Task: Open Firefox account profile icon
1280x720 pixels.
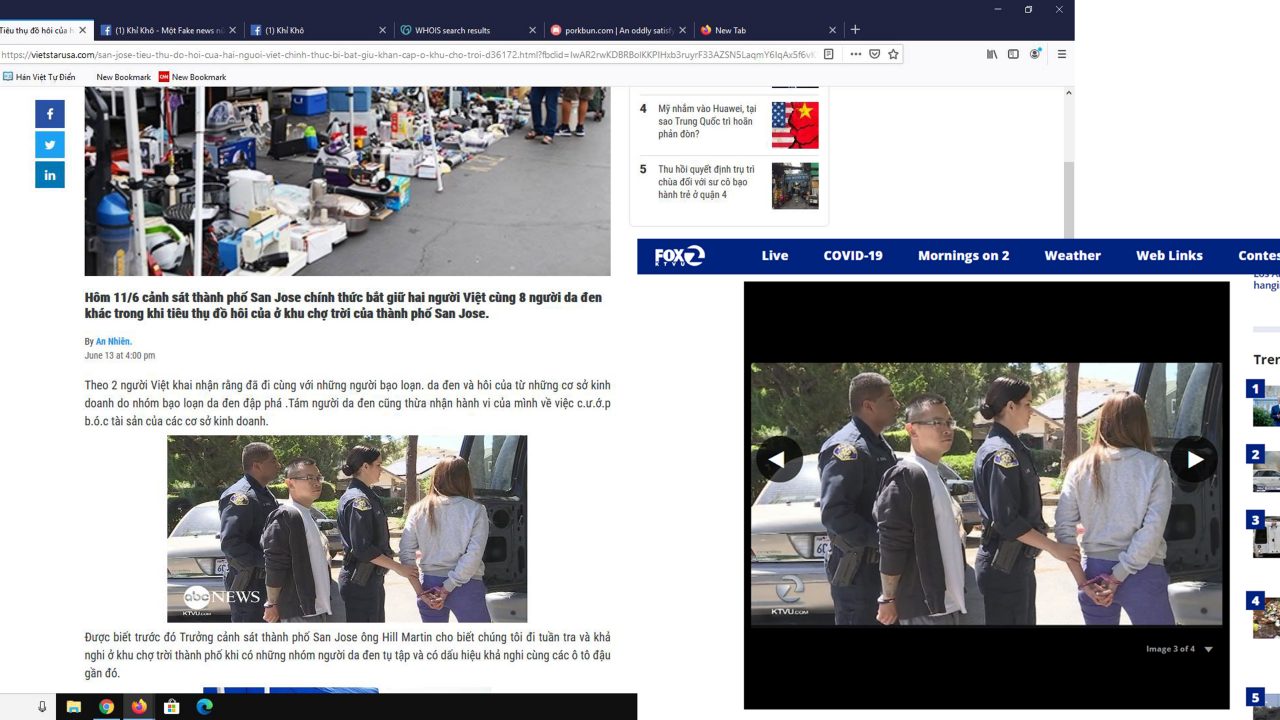Action: (x=1035, y=54)
